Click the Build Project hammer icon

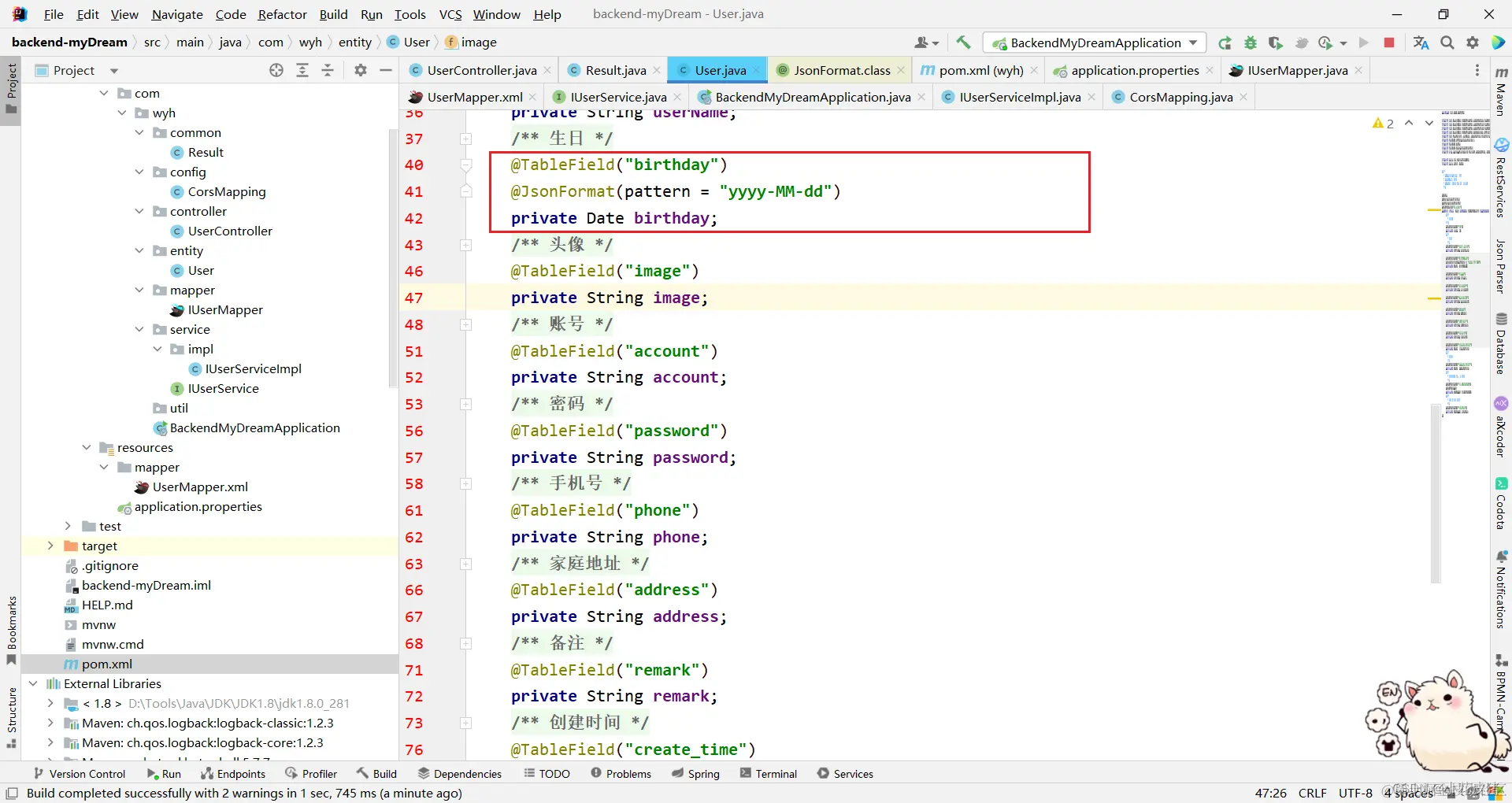pos(963,43)
